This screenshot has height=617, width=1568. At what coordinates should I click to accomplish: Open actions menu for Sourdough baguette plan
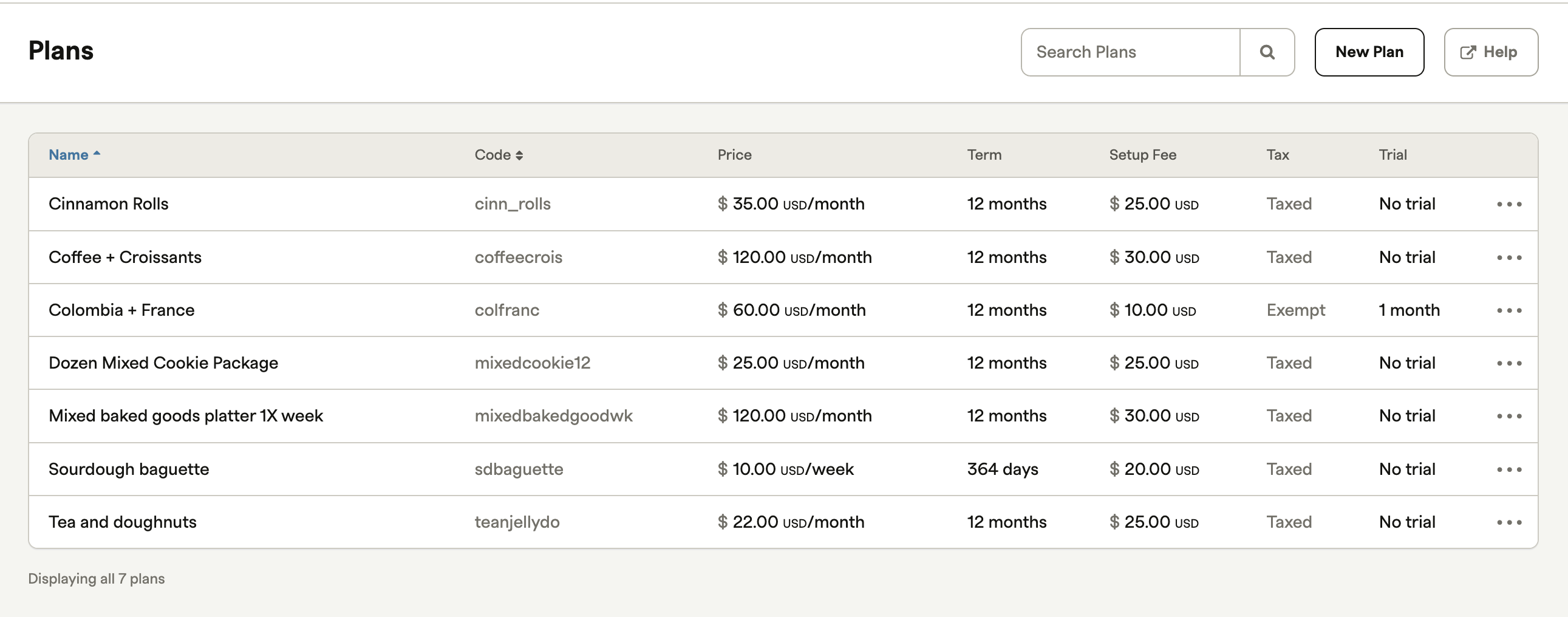1509,470
